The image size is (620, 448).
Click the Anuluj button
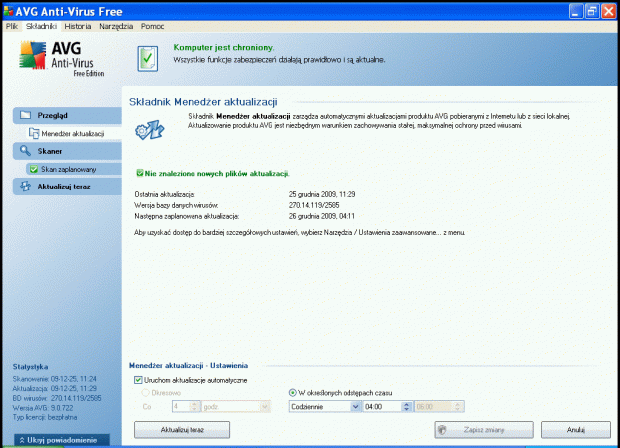[576, 430]
